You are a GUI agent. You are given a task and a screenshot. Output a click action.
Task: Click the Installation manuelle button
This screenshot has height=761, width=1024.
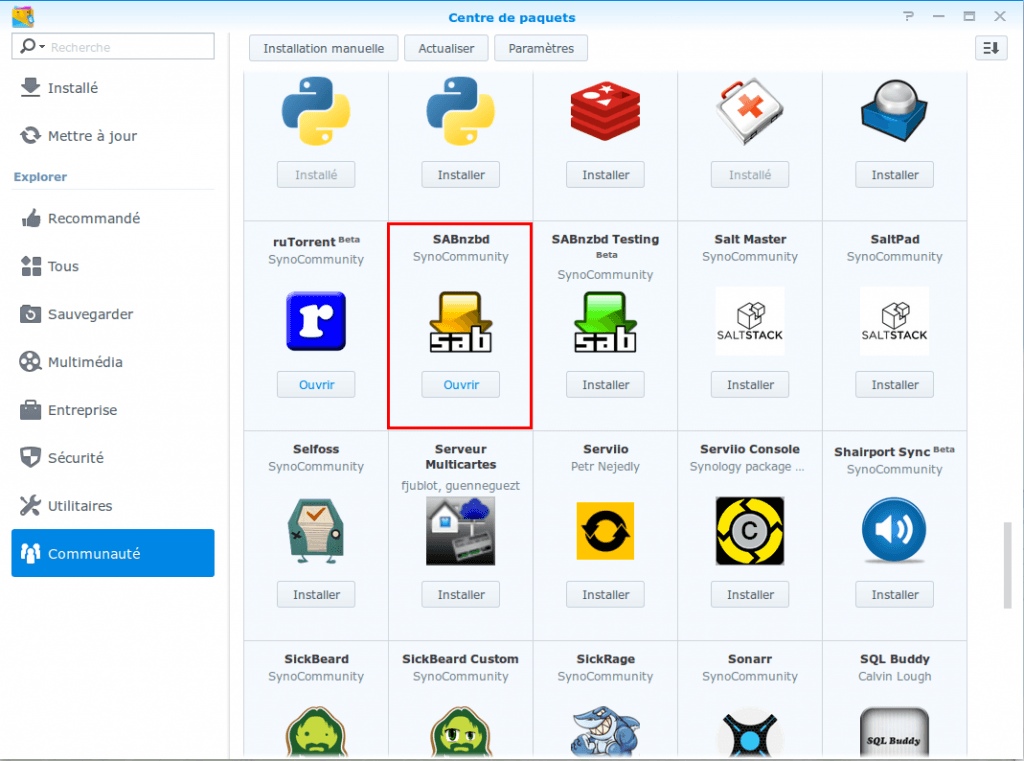point(323,48)
